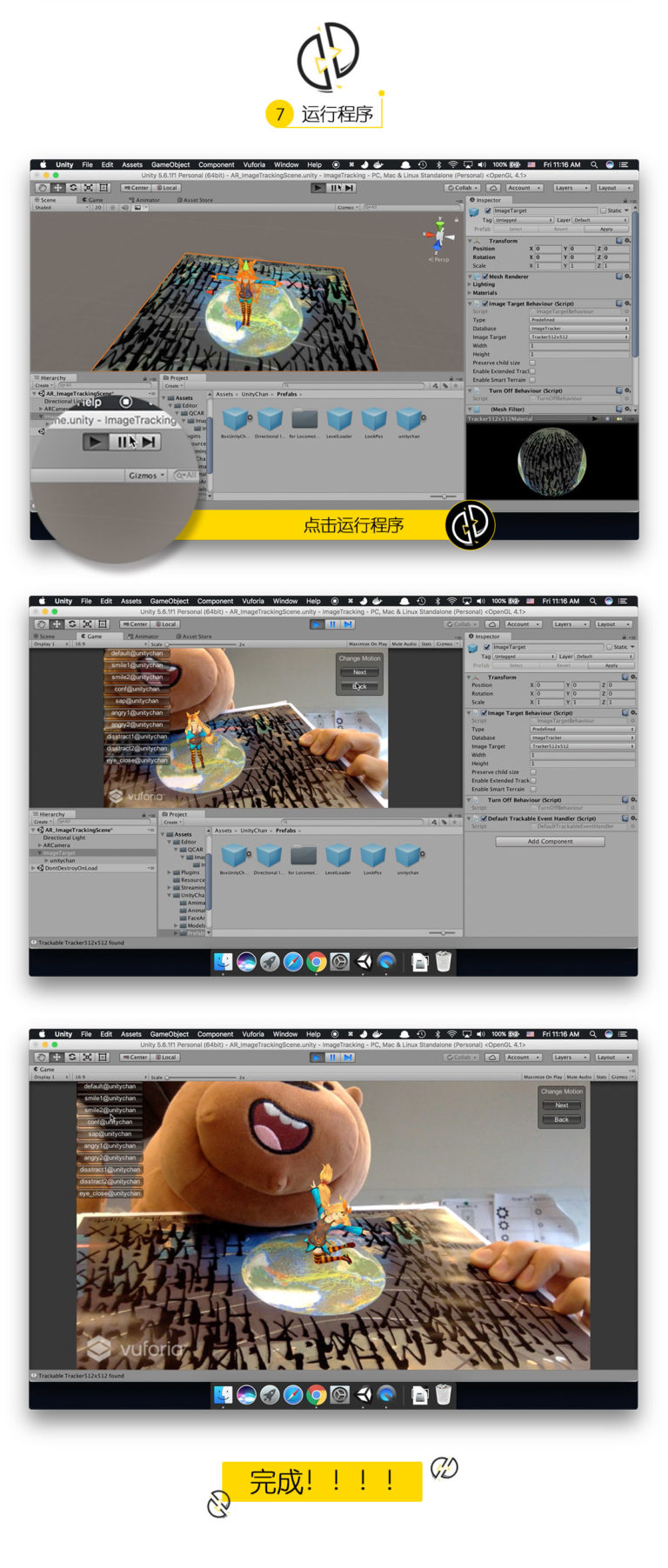Adjust Scale slider in bottom Game view
The width and height of the screenshot is (668, 1568).
[x=202, y=1078]
